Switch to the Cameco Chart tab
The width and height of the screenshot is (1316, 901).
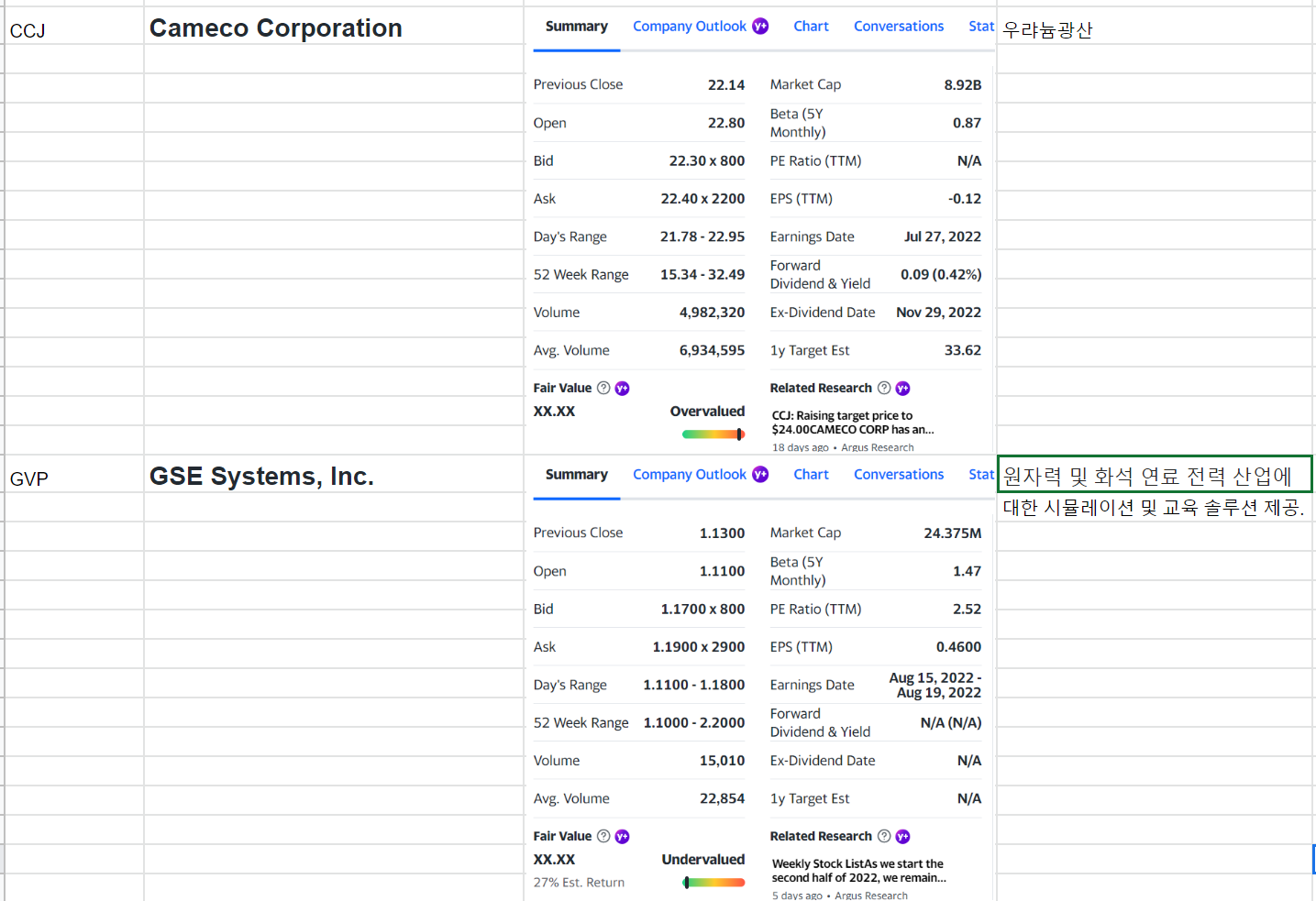[x=811, y=27]
